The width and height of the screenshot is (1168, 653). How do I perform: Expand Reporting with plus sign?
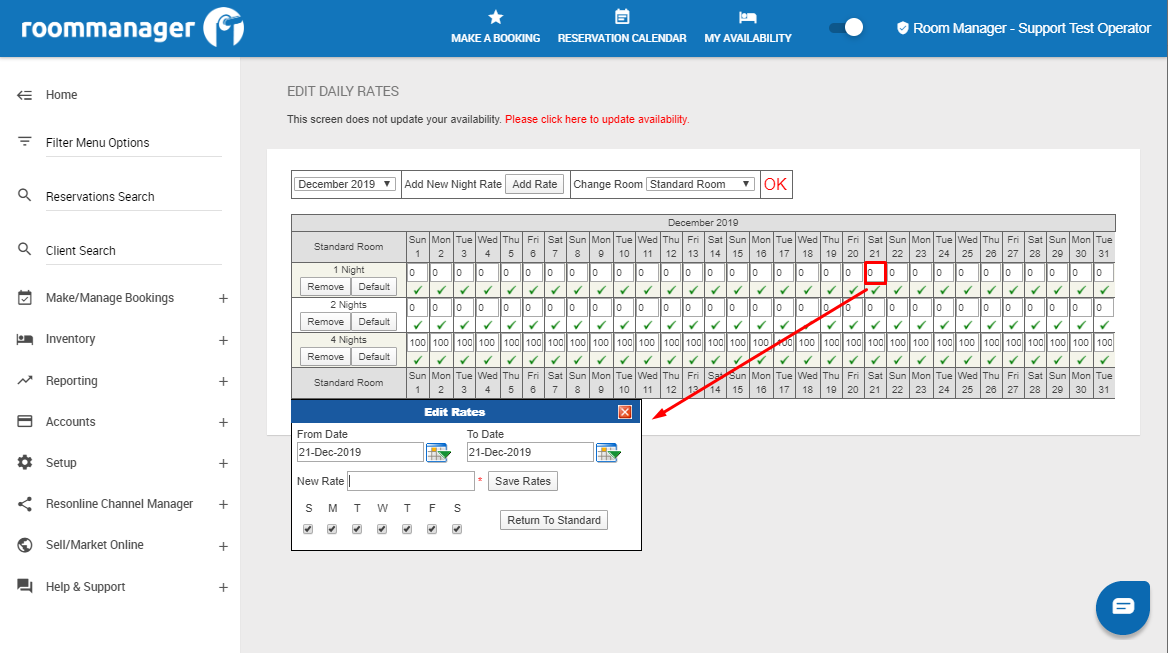pos(223,381)
